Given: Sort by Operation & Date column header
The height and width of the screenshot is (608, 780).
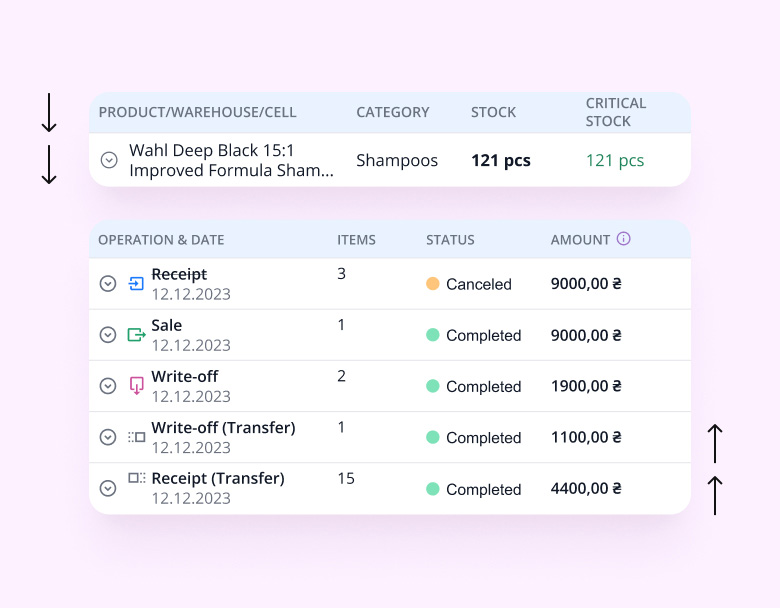Looking at the screenshot, I should click(x=161, y=240).
